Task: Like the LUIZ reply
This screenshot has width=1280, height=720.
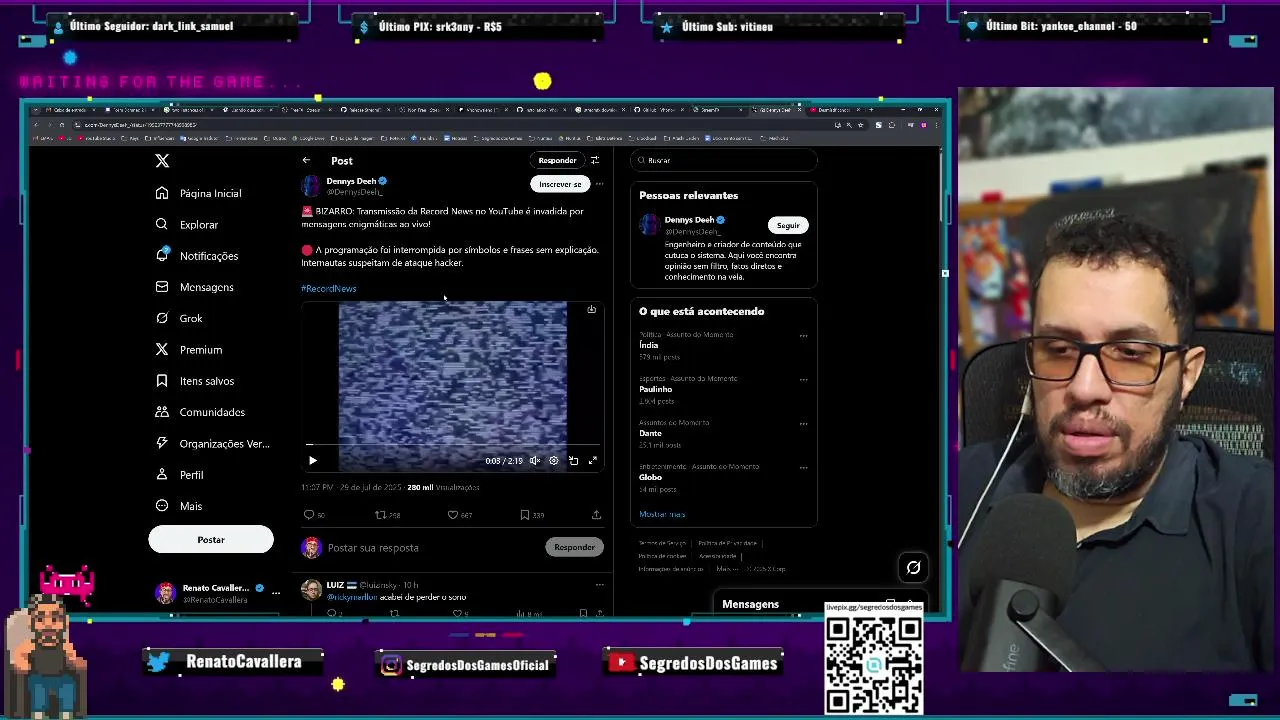Action: pos(457,613)
